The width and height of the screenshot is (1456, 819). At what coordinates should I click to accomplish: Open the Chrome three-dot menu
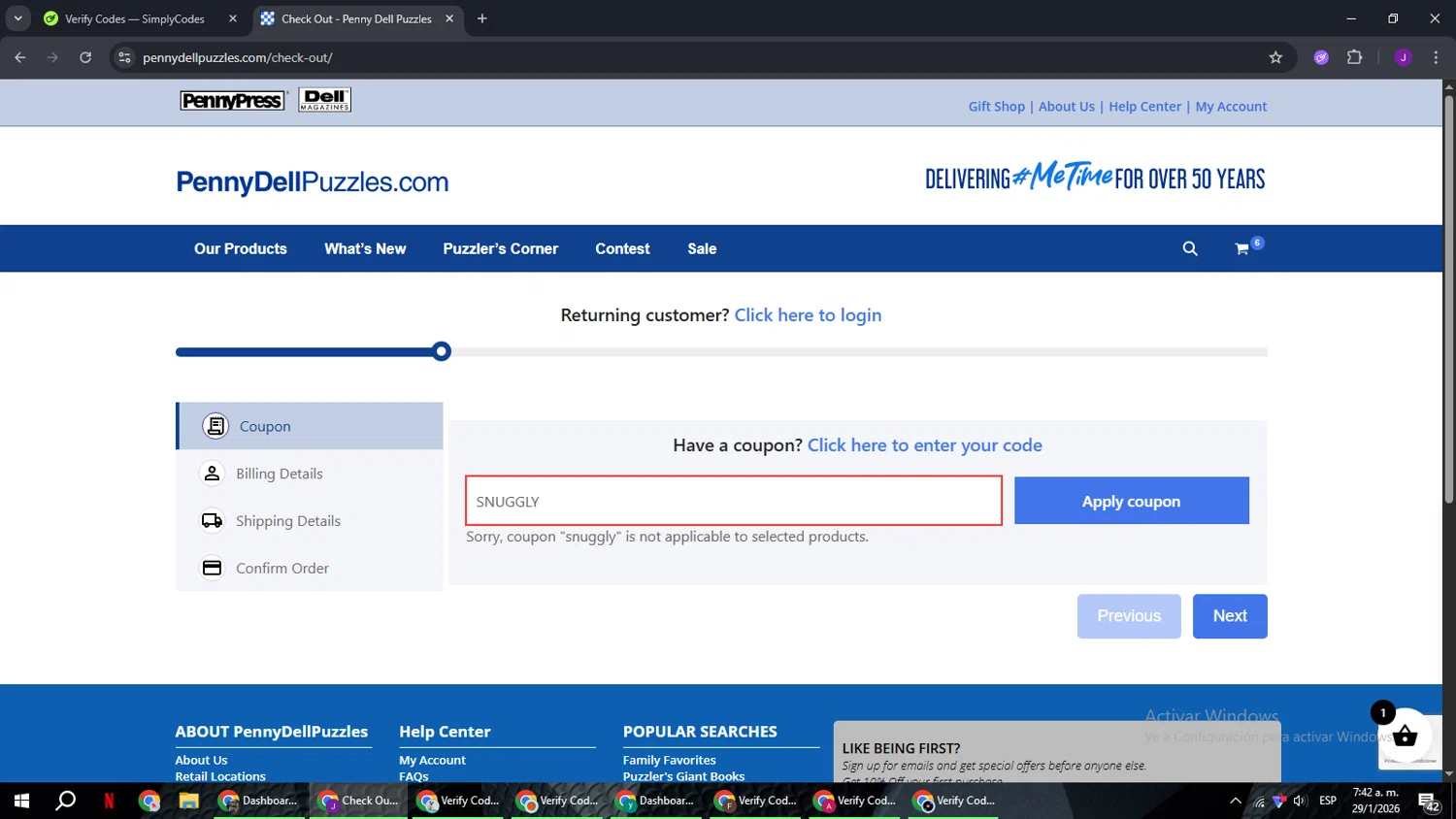tap(1436, 57)
